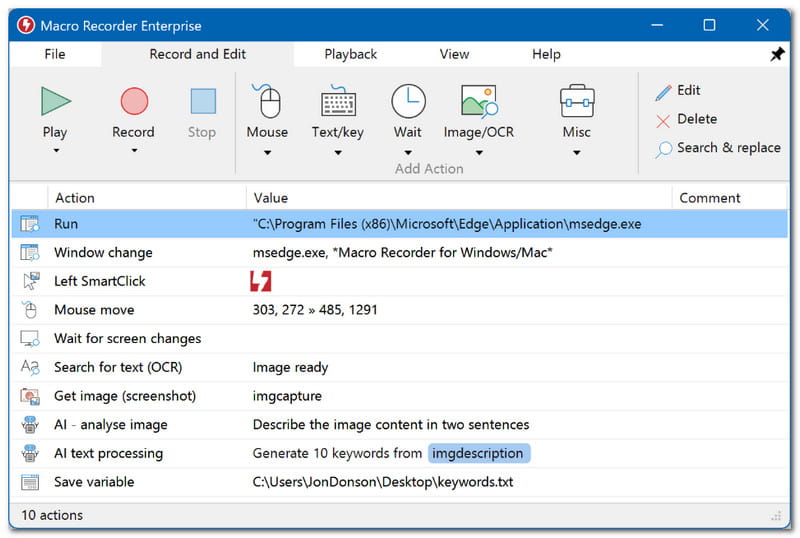Click the Mouse move row icon
800x538 pixels.
pos(30,309)
